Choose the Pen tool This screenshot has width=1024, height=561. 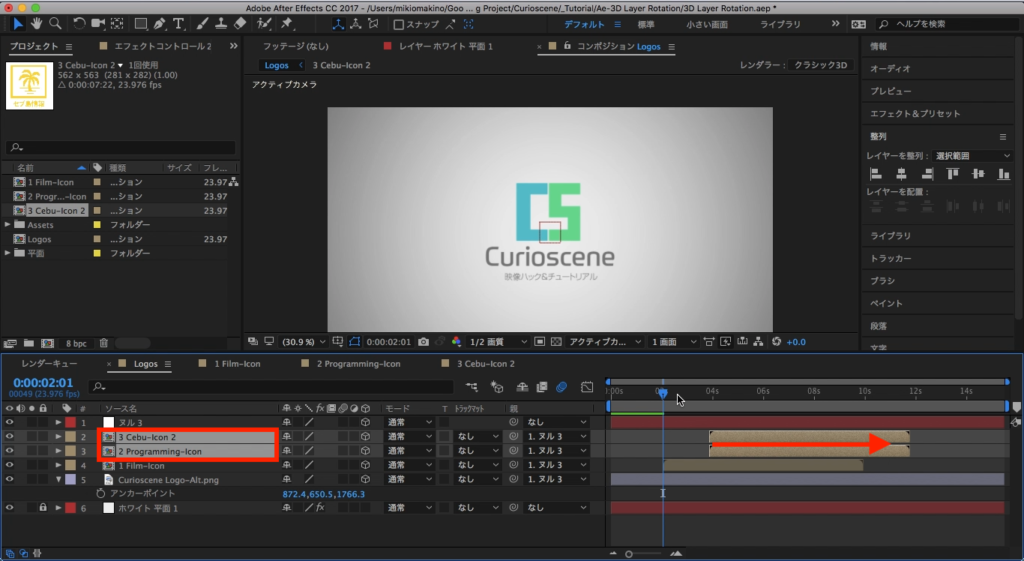[x=159, y=23]
